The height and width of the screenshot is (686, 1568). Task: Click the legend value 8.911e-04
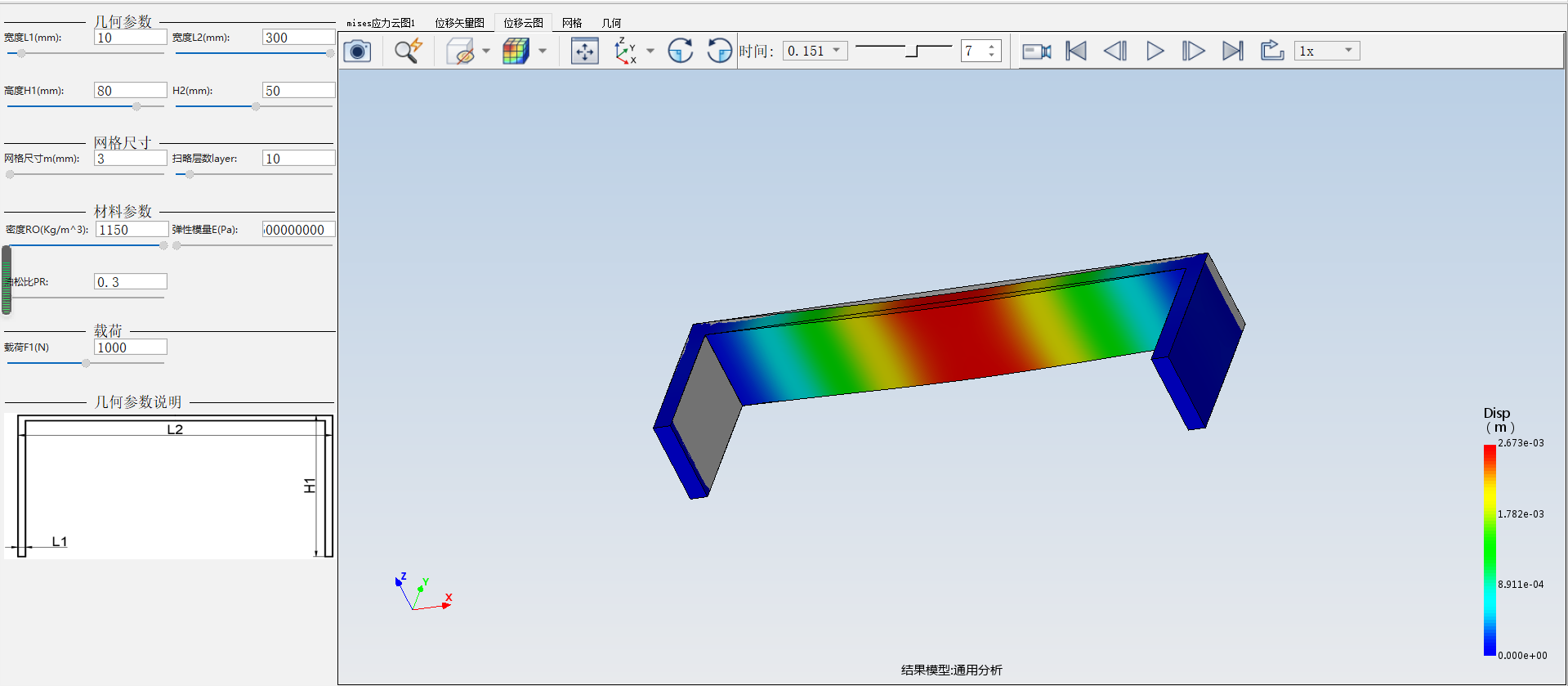pyautogui.click(x=1521, y=585)
